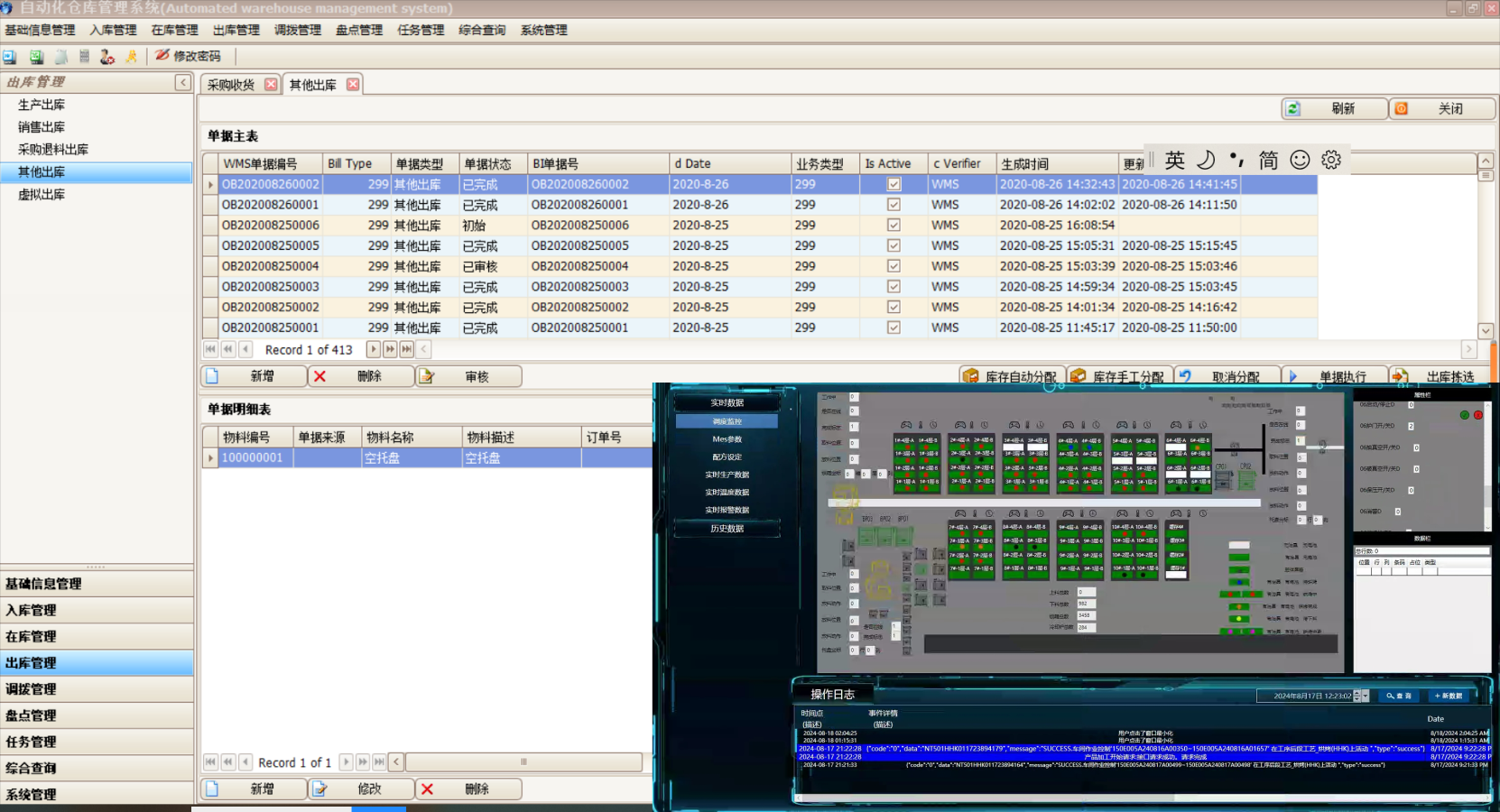The height and width of the screenshot is (812, 1500).
Task: Click the change password pen icon
Action: click(162, 56)
